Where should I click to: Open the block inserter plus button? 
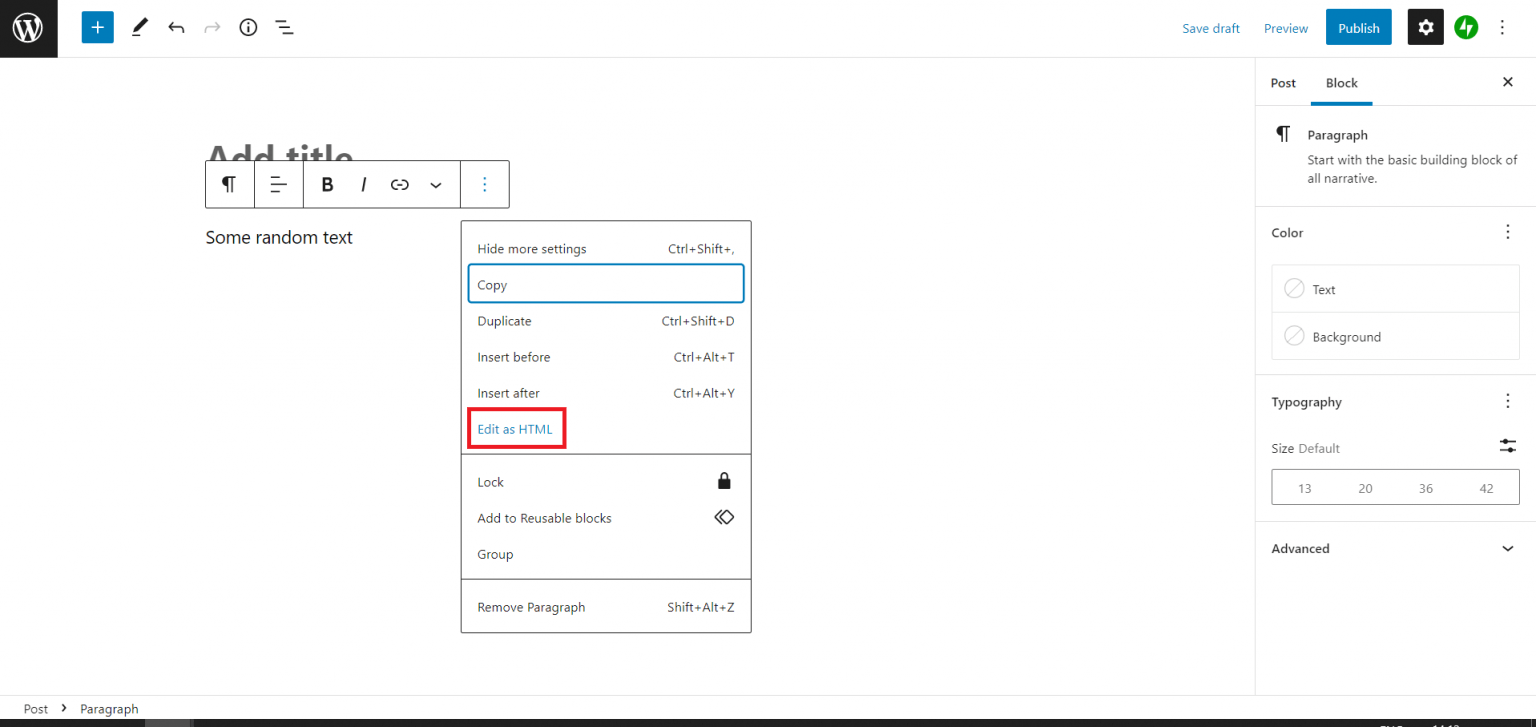[97, 28]
